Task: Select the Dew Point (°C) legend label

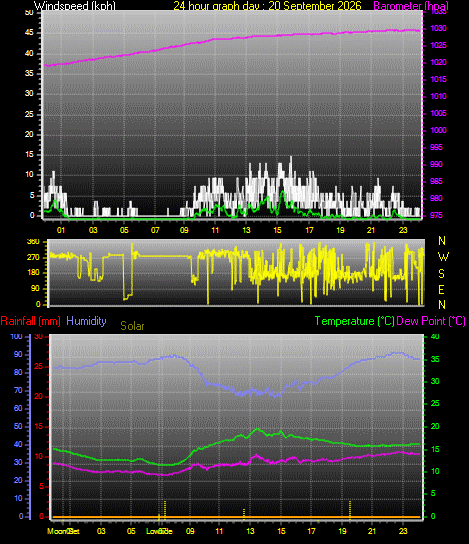Action: click(x=431, y=321)
